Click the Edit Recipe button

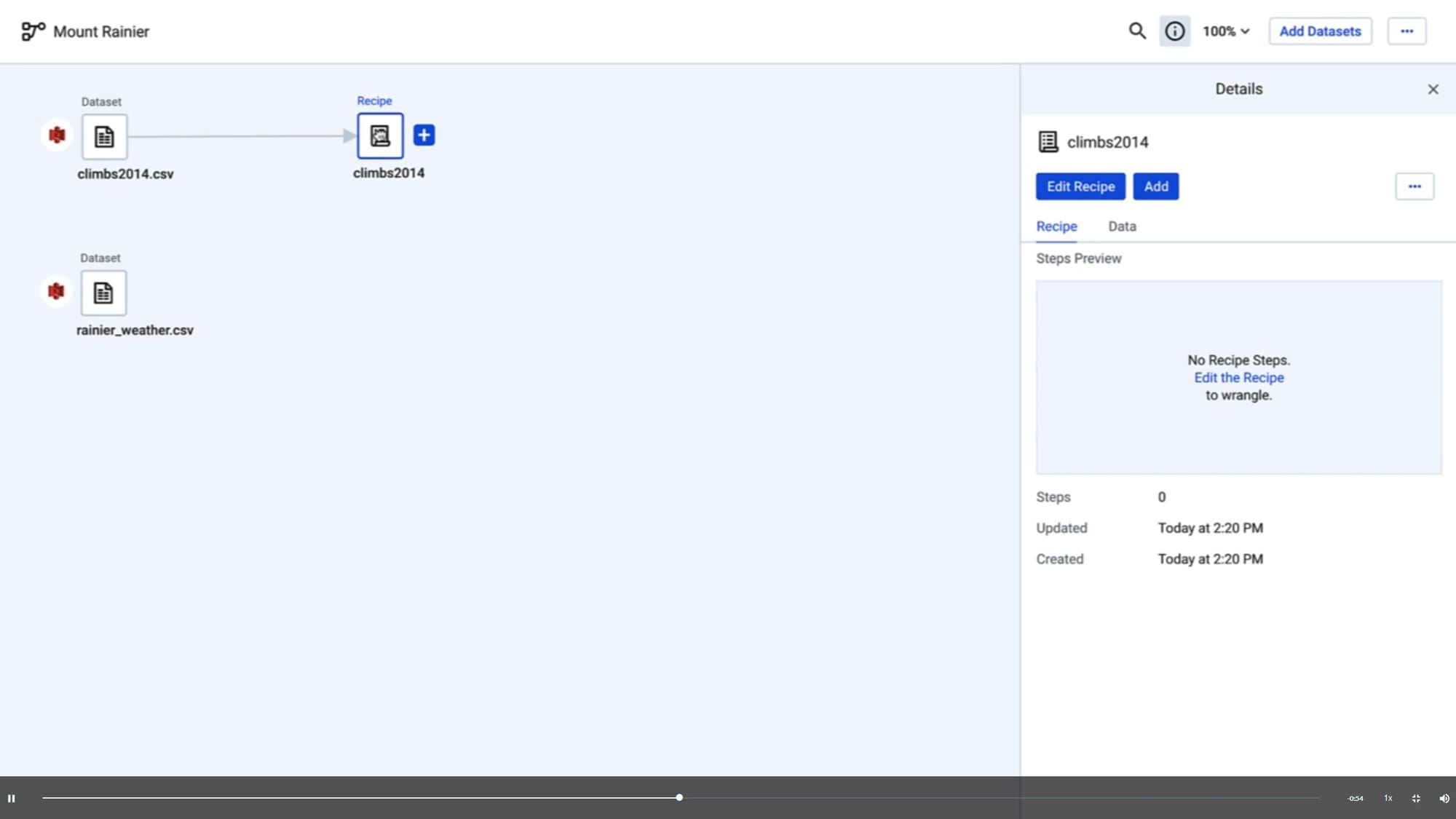point(1080,186)
